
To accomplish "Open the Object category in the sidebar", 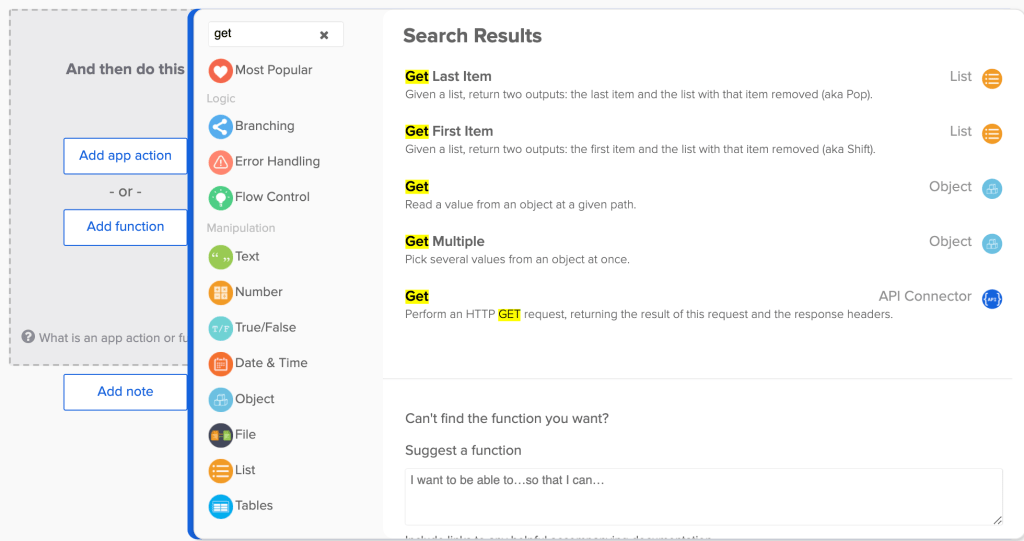I will coord(254,399).
